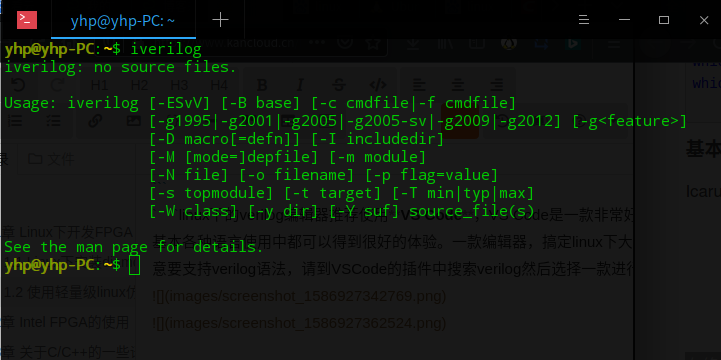Open a new terminal tab with plus button

coord(220,20)
